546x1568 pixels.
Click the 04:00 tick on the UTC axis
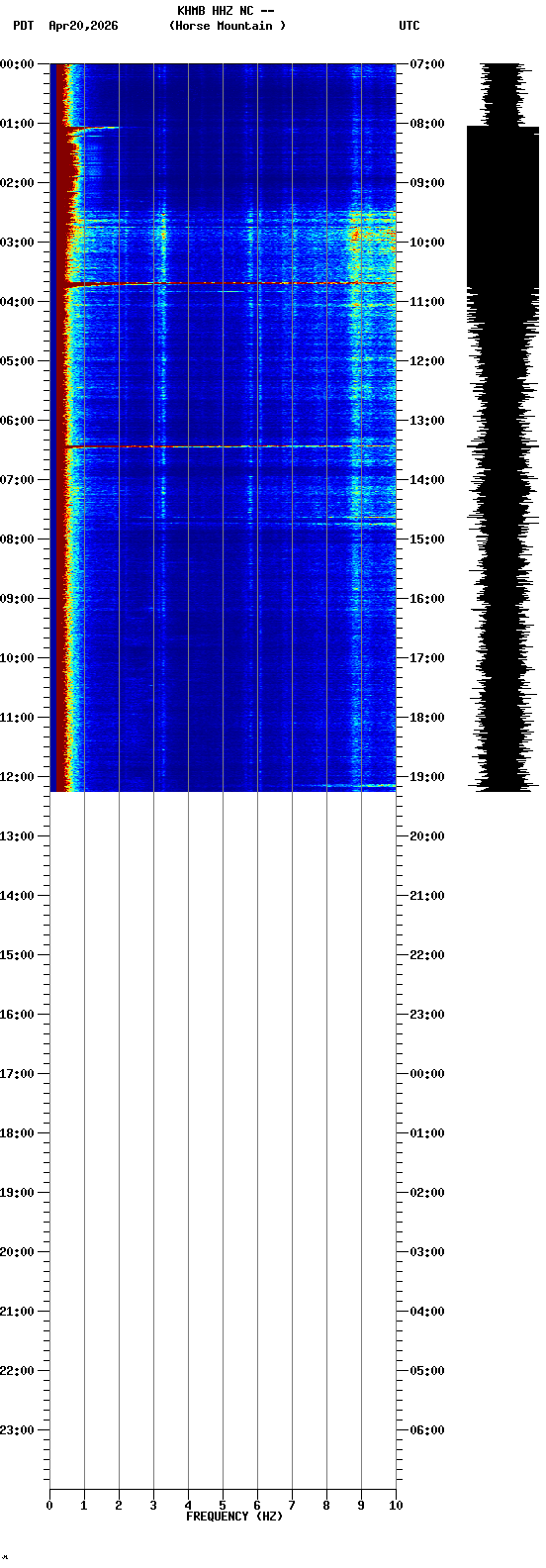pyautogui.click(x=426, y=1312)
